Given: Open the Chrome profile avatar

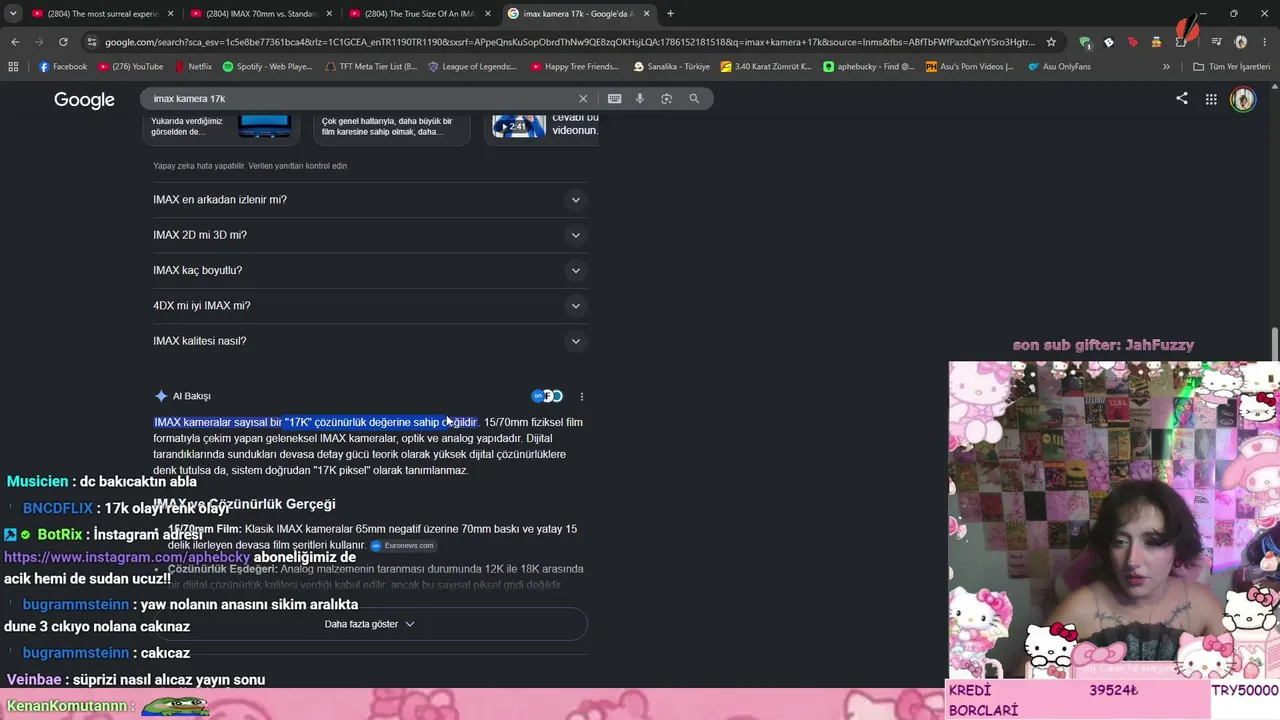Looking at the screenshot, I should 1241,42.
